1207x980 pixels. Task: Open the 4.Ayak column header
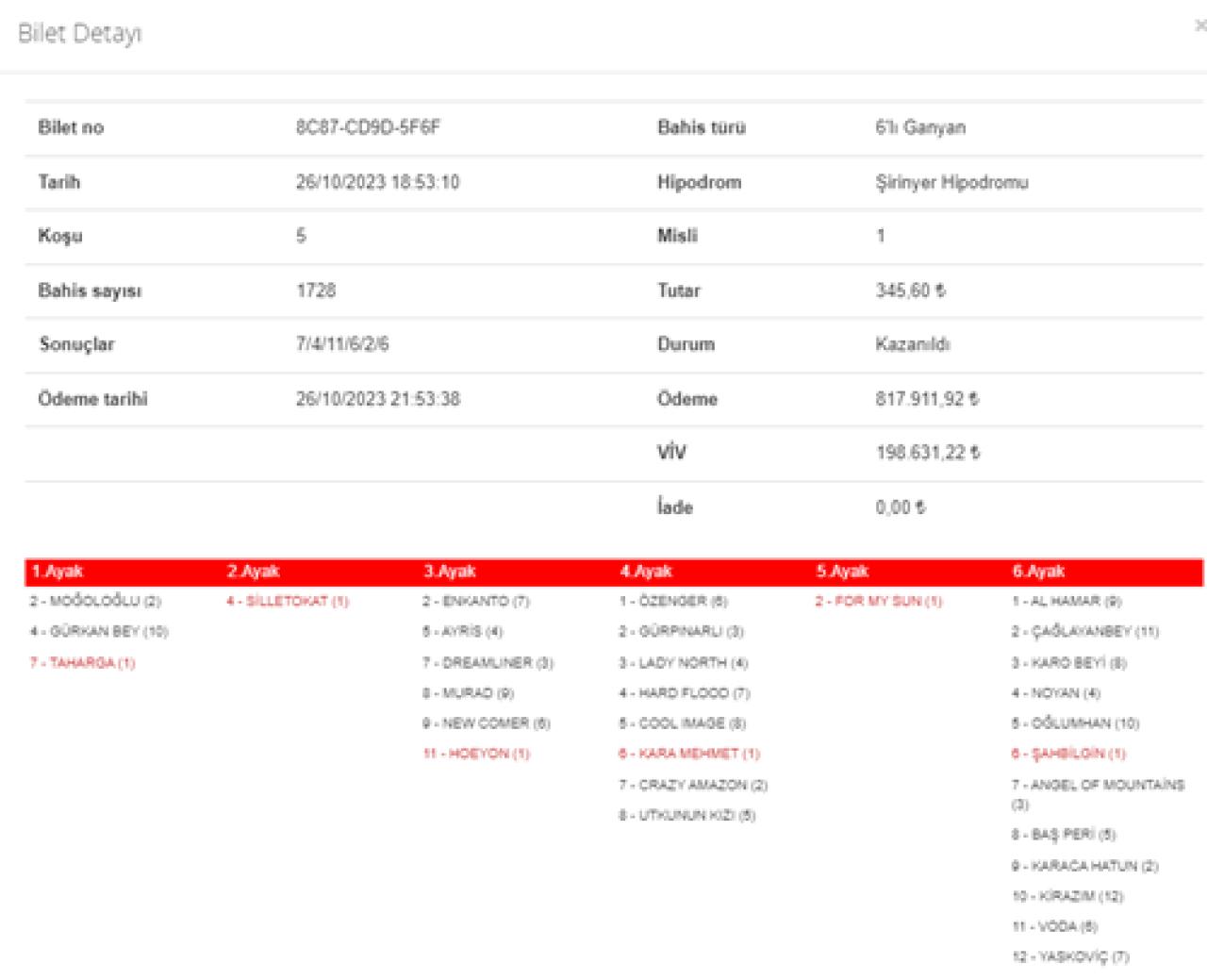(x=646, y=572)
